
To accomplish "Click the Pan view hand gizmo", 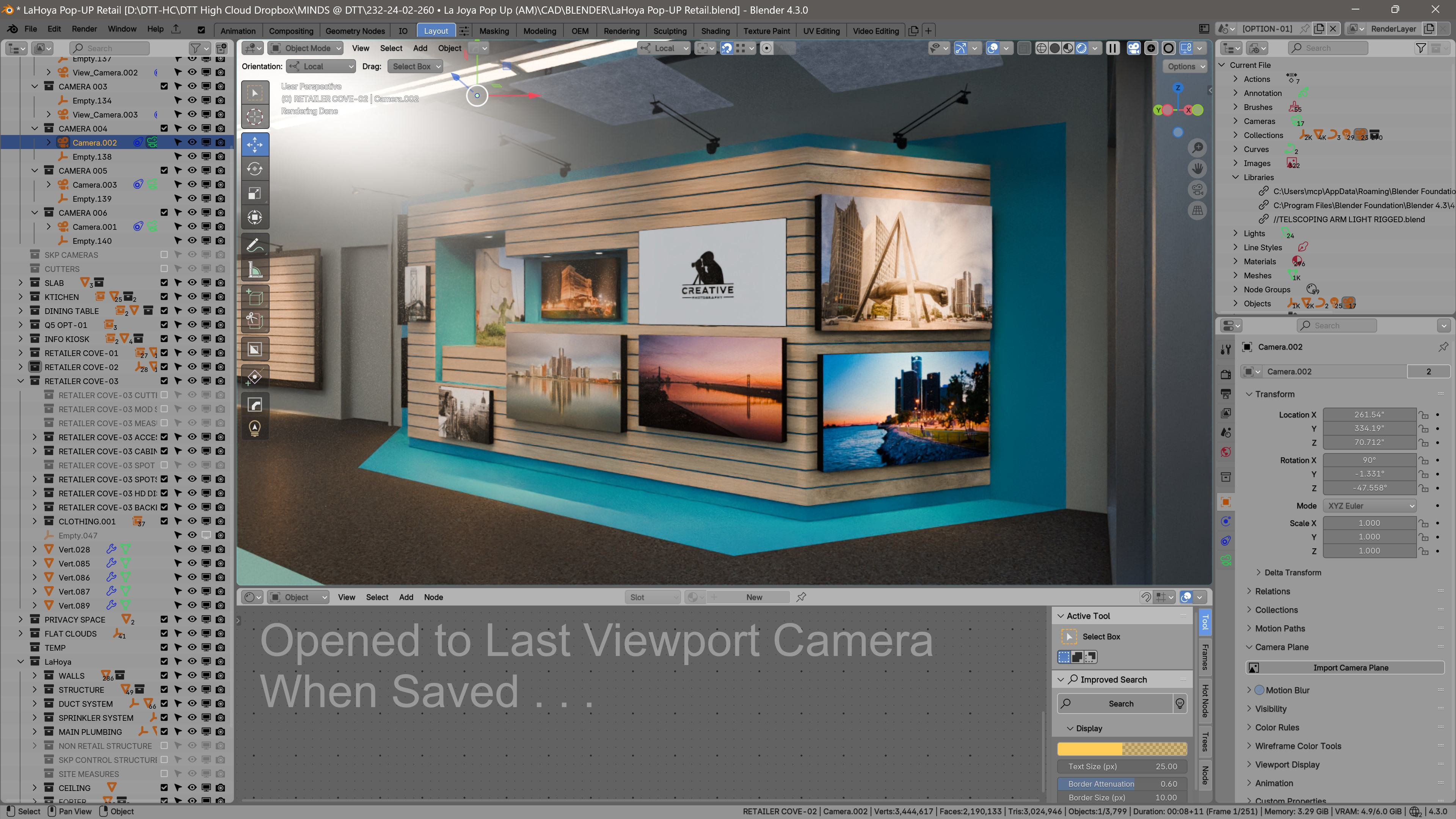I will click(1197, 168).
